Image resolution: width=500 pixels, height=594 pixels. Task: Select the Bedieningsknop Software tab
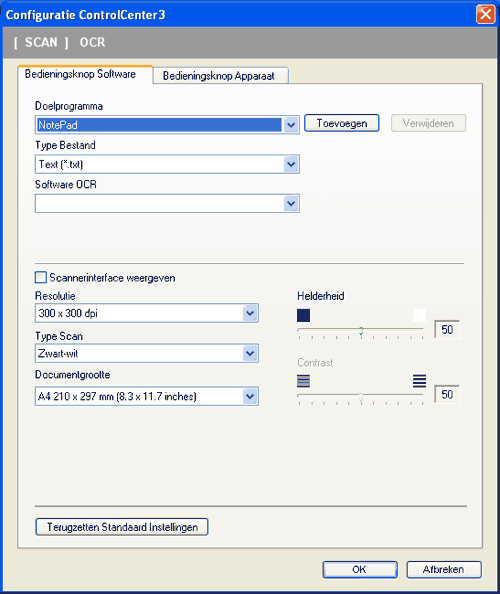[85, 74]
